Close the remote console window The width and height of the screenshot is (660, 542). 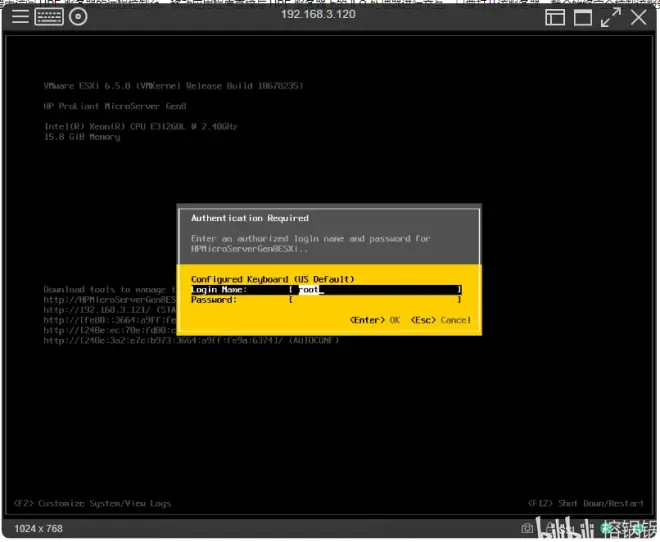[638, 18]
